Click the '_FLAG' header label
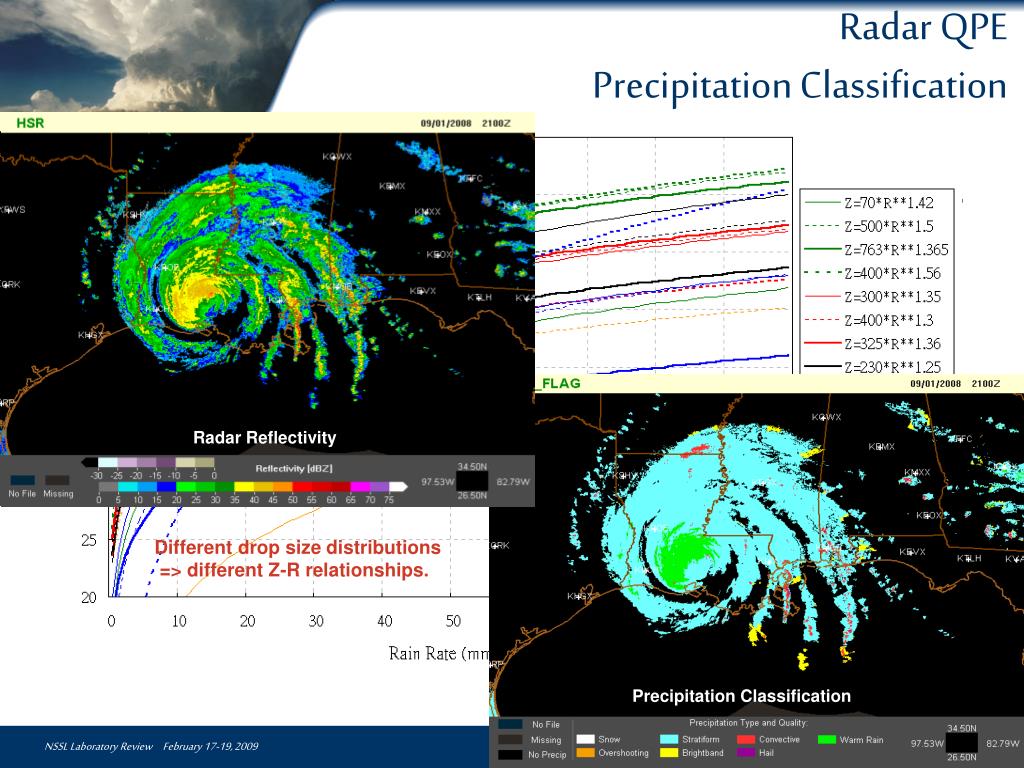Viewport: 1024px width, 768px height. [x=558, y=383]
